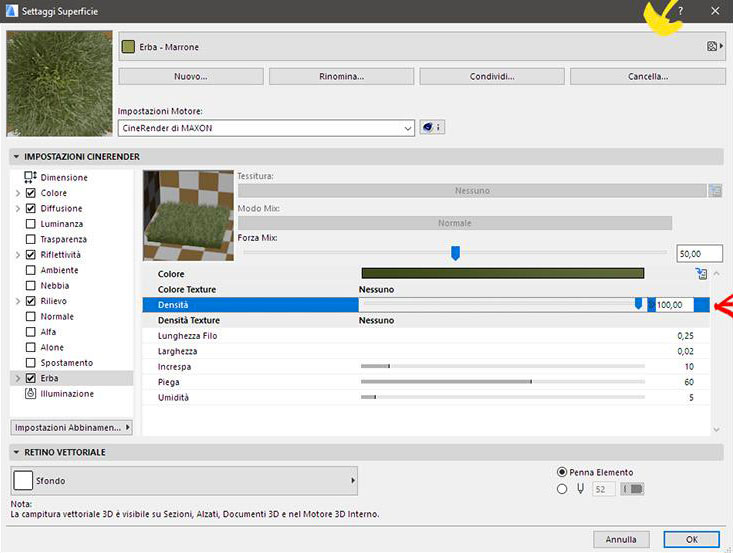
Task: Click the Dimensione channel icon
Action: click(x=30, y=177)
